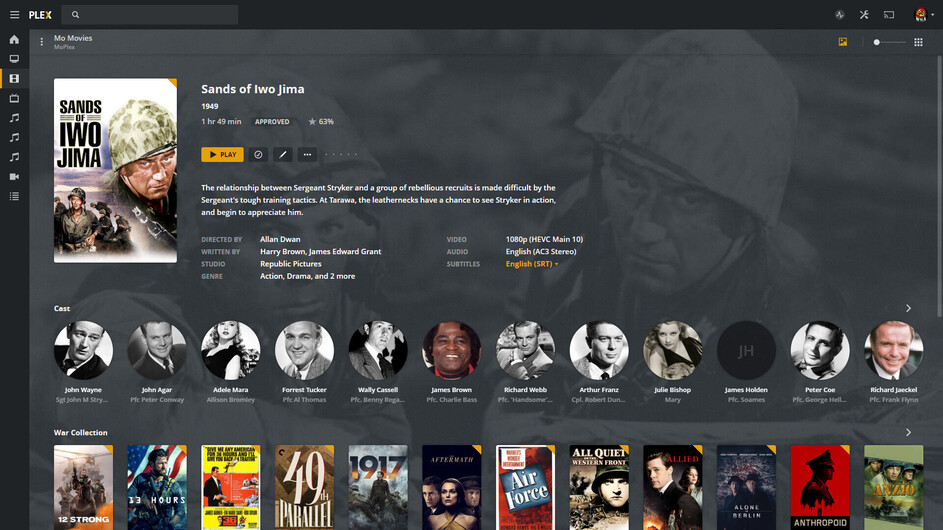
Task: Open John Wayne cast profile
Action: coord(83,350)
